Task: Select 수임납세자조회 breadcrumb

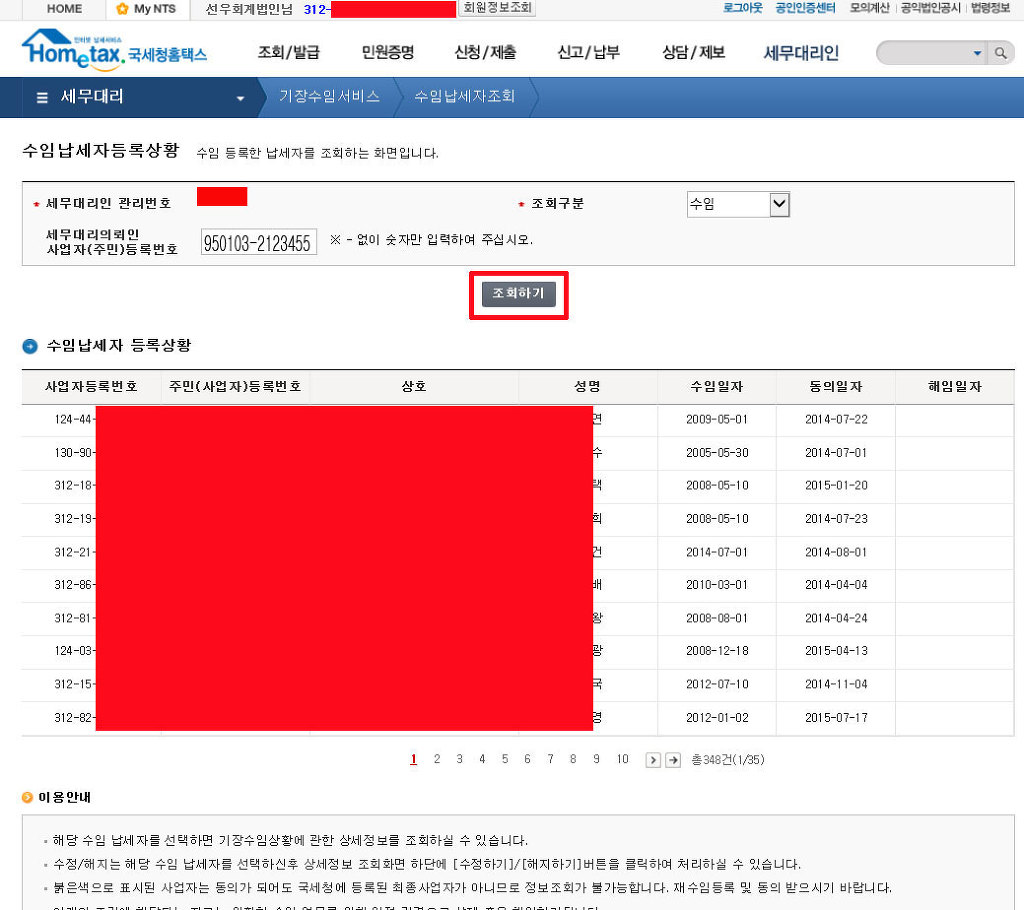Action: pyautogui.click(x=464, y=97)
